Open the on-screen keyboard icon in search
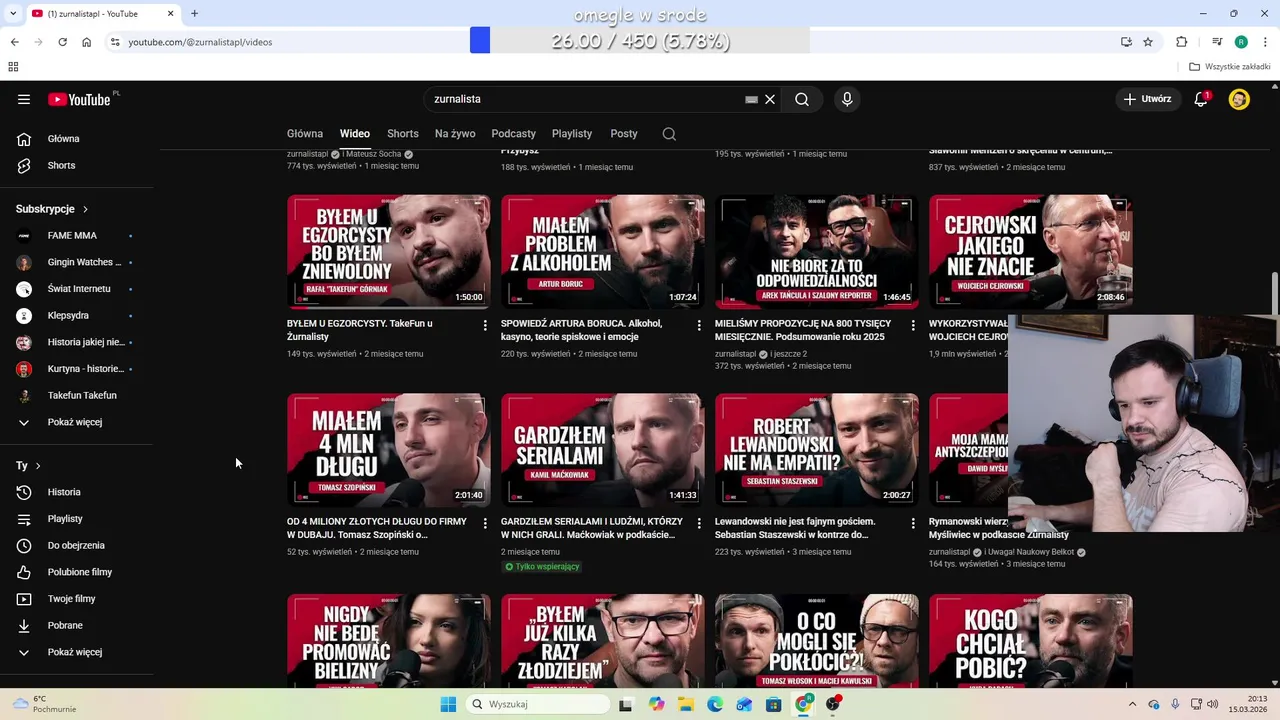This screenshot has width=1280, height=720. tap(751, 99)
